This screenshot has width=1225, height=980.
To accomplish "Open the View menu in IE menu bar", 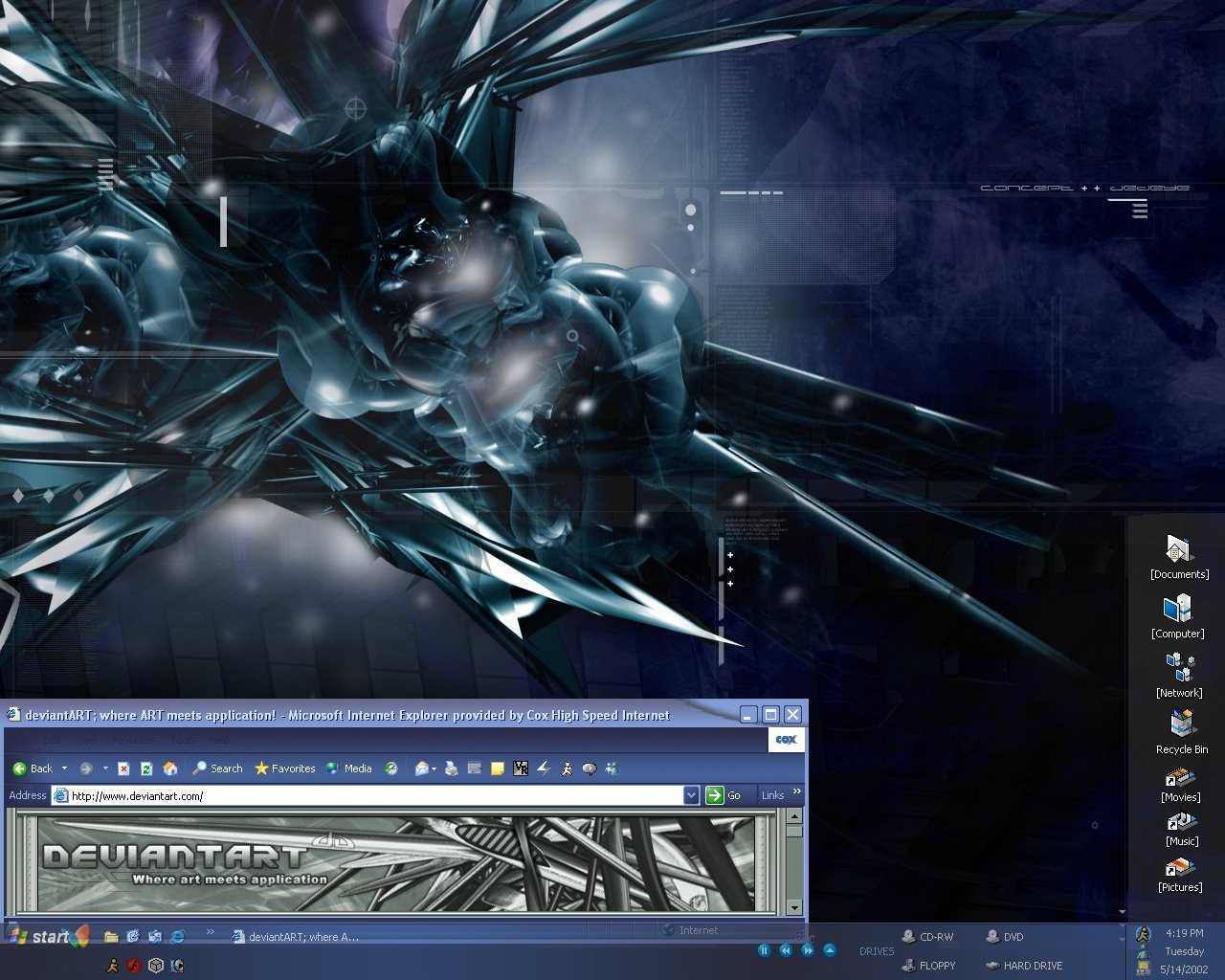I will (x=86, y=740).
